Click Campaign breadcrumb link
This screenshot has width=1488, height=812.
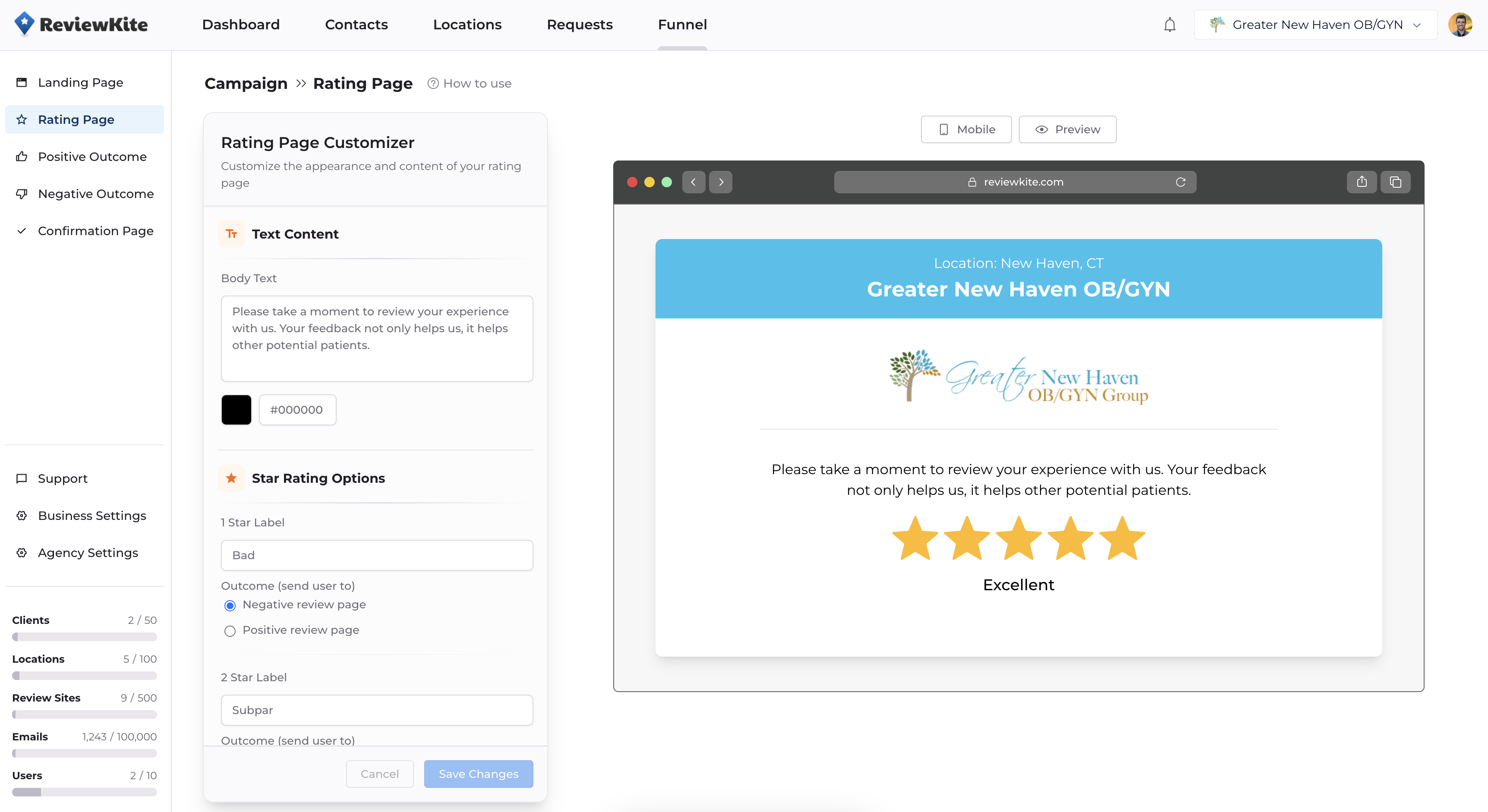(x=246, y=84)
